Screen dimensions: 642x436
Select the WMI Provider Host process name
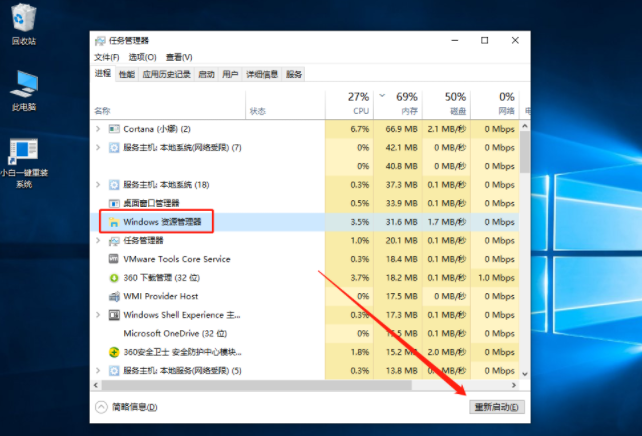pos(160,296)
